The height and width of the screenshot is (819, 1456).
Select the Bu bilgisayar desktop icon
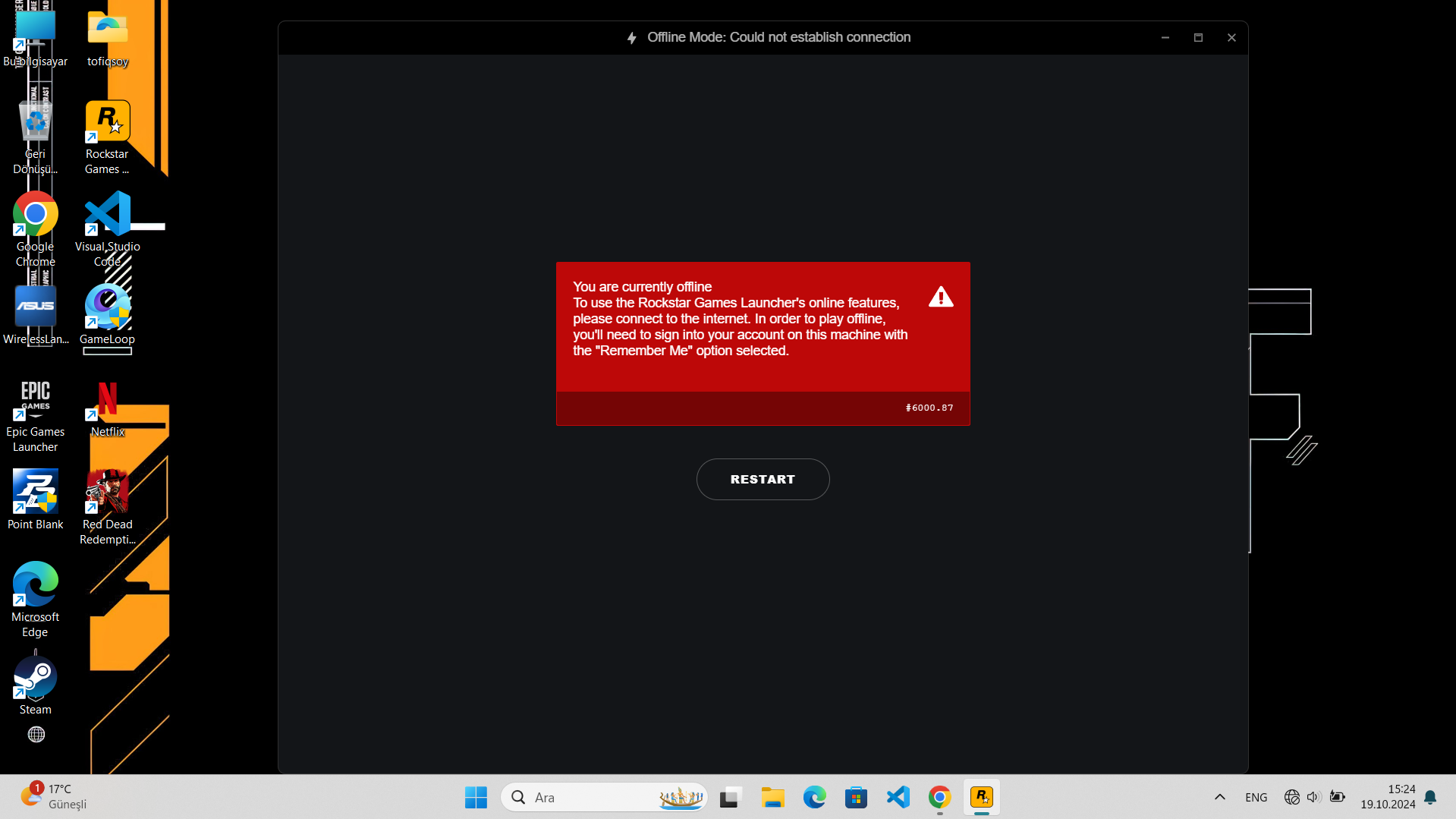pos(35,38)
